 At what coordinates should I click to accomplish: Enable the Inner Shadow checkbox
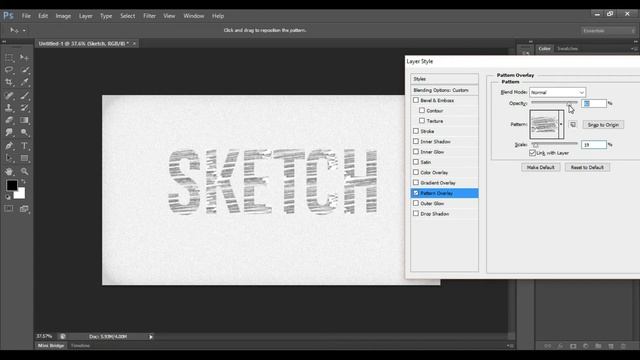[x=416, y=141]
